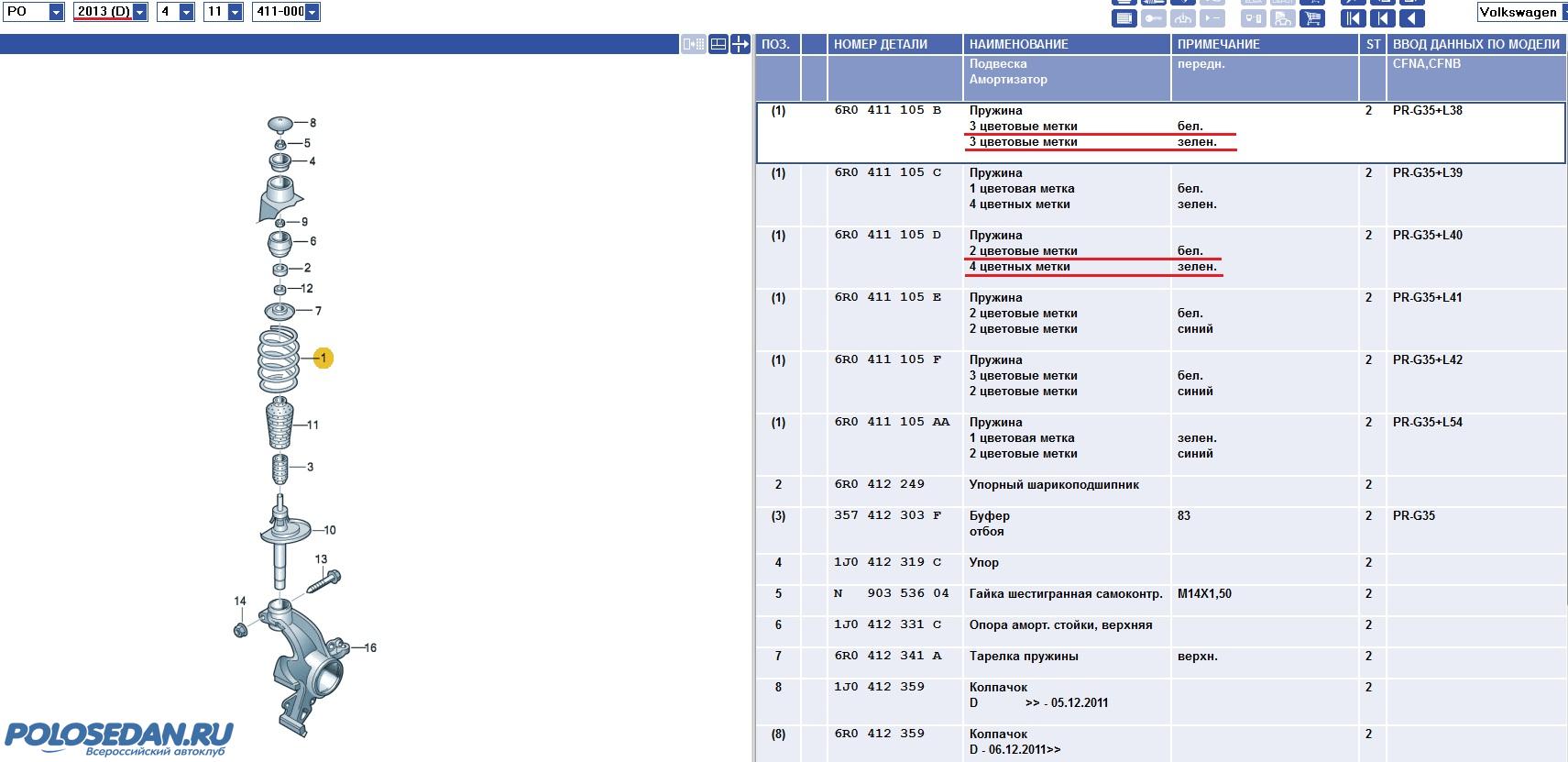Click the split-layout icon above diagram

point(718,44)
